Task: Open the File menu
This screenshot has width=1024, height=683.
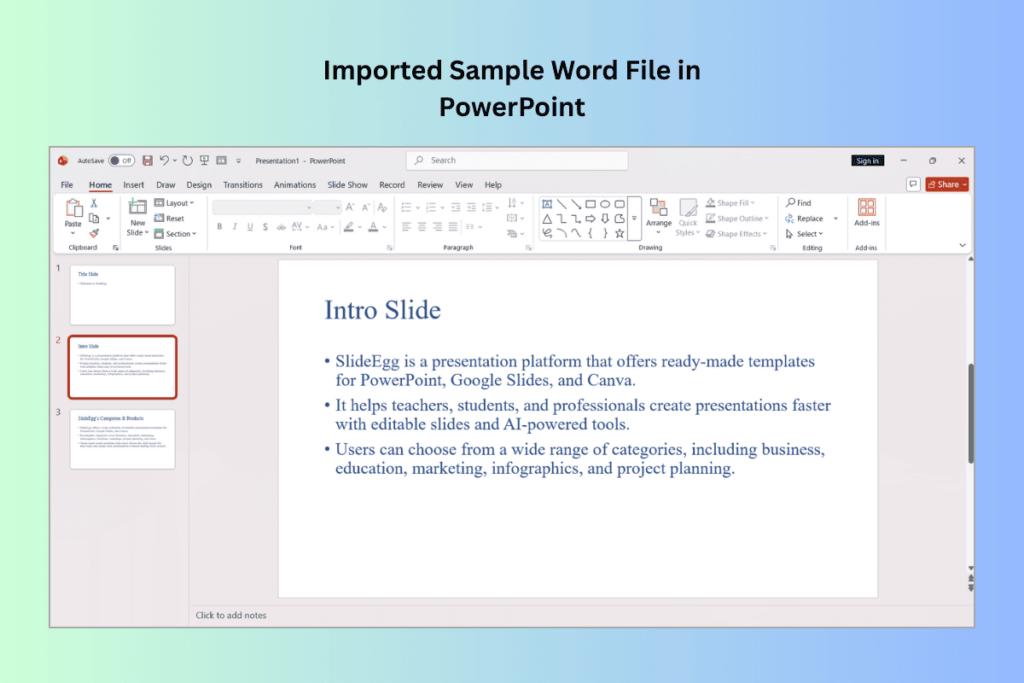Action: coord(67,185)
